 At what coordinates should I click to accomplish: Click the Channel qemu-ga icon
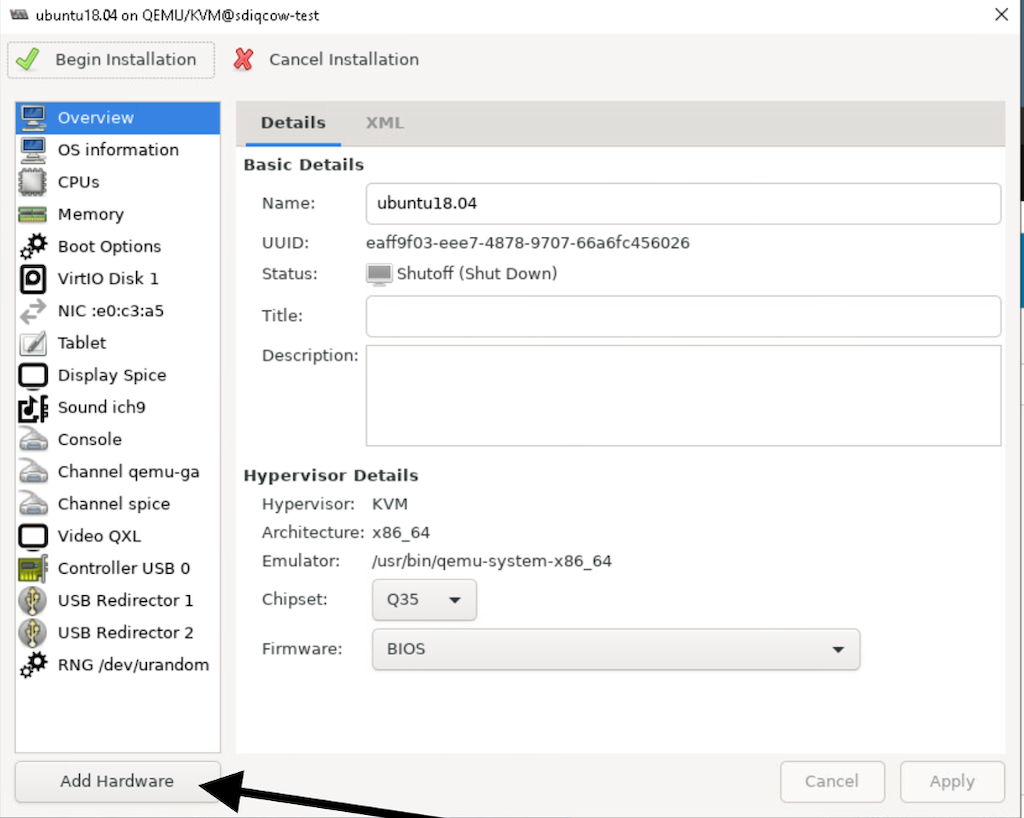coord(33,471)
